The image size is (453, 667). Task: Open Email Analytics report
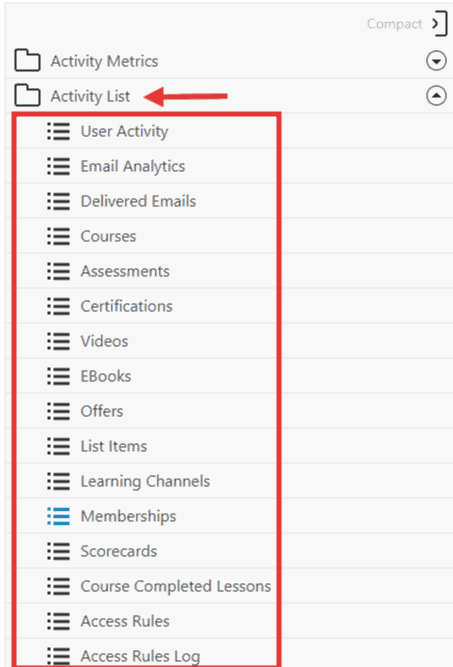coord(133,166)
